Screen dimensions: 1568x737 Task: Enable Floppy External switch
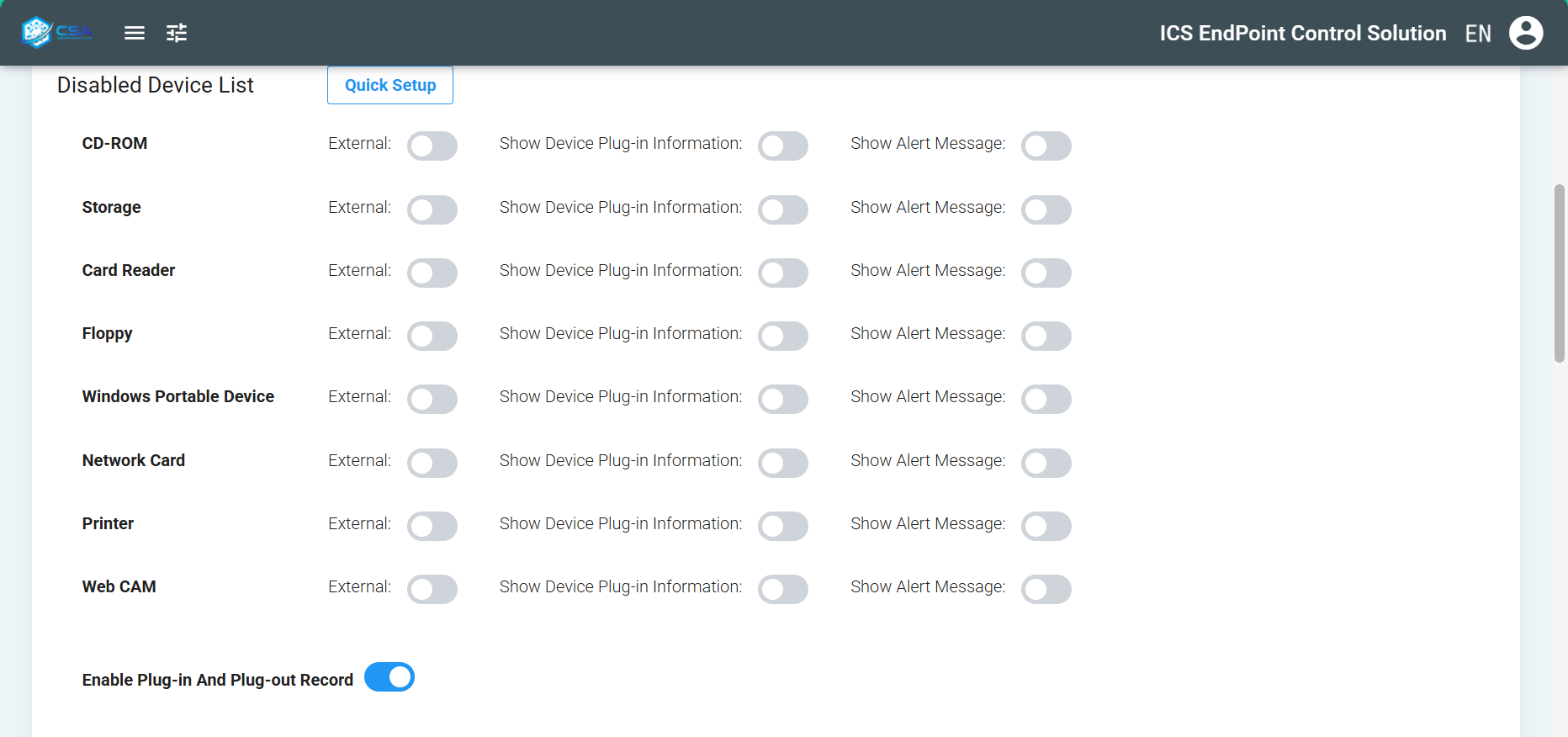click(x=432, y=336)
